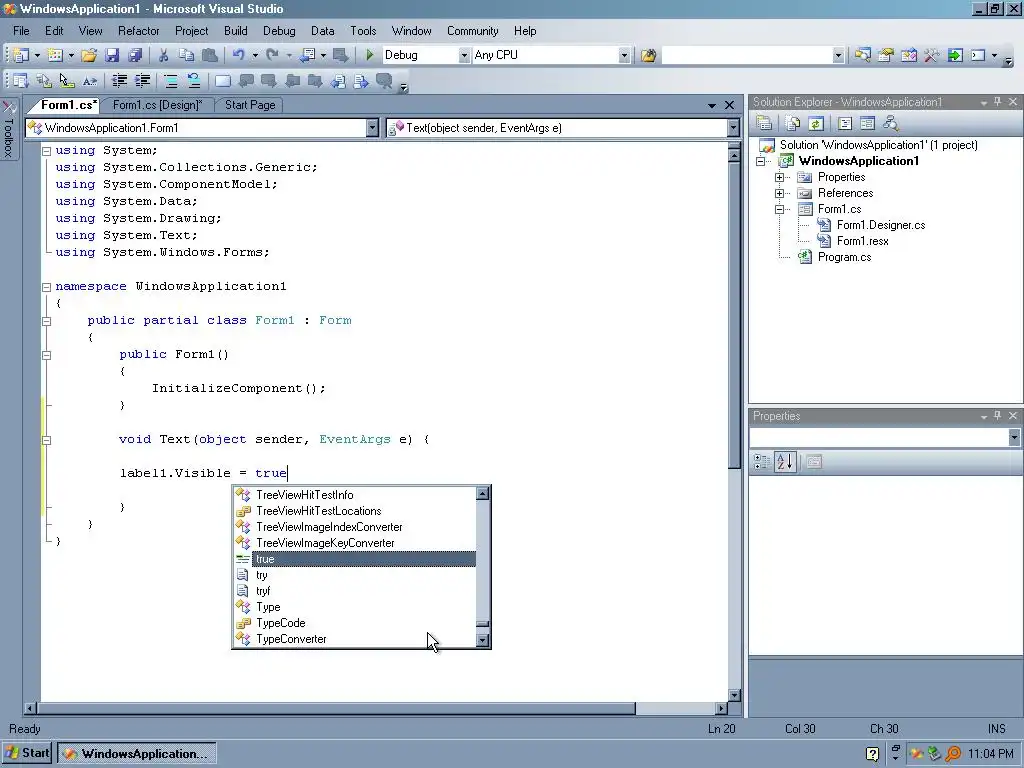Start debugging with the green play icon

(x=370, y=56)
